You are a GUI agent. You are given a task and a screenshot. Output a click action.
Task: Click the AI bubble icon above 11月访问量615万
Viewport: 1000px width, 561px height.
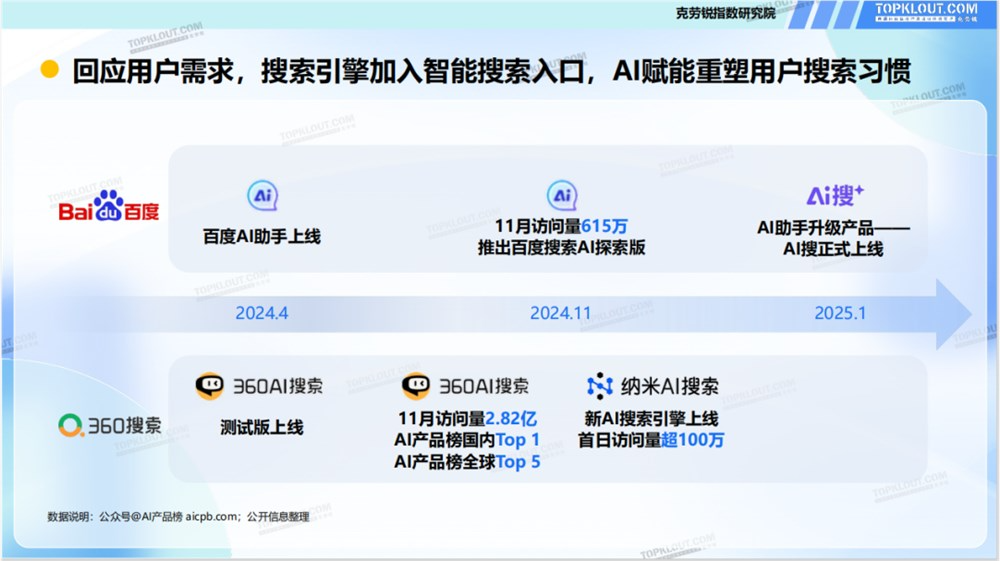562,196
